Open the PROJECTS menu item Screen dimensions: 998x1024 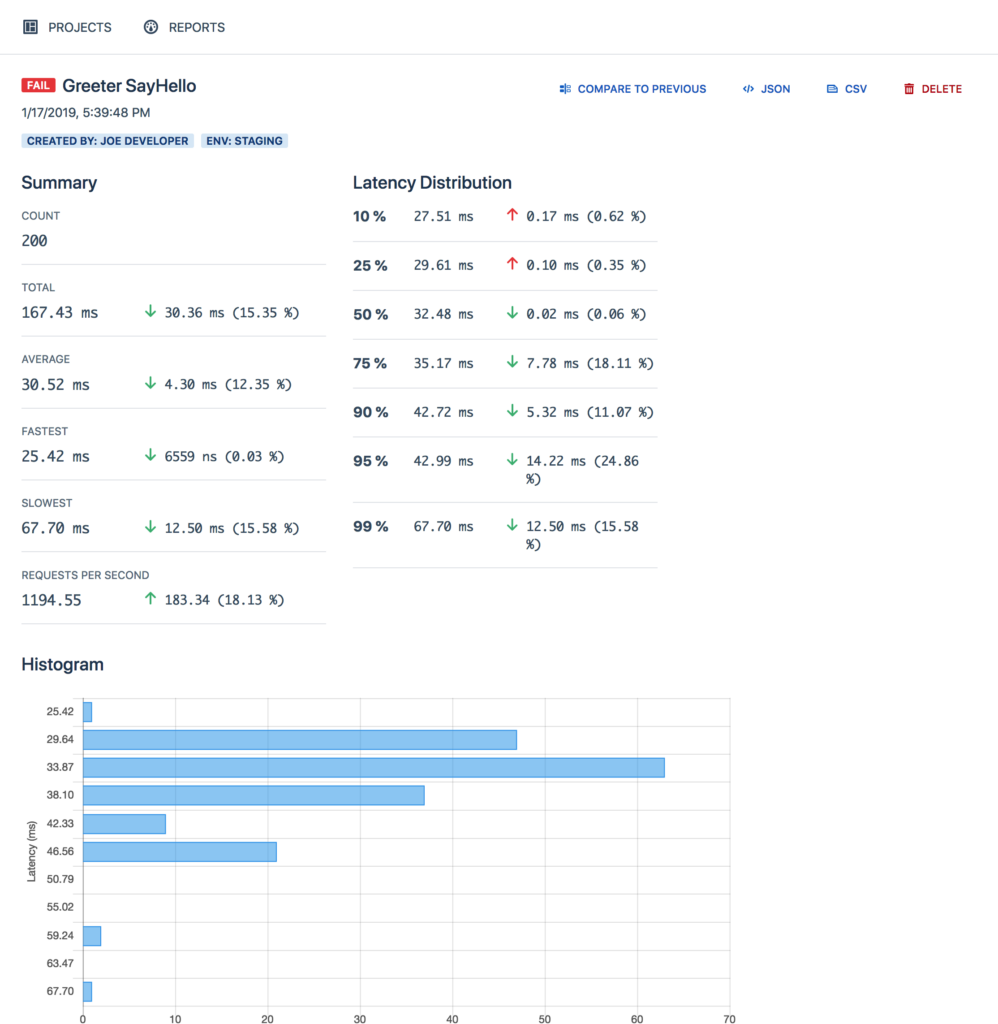[x=67, y=27]
